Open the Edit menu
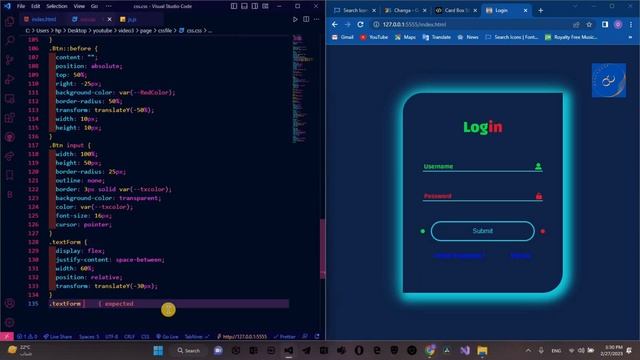640x360 pixels. pos(36,6)
